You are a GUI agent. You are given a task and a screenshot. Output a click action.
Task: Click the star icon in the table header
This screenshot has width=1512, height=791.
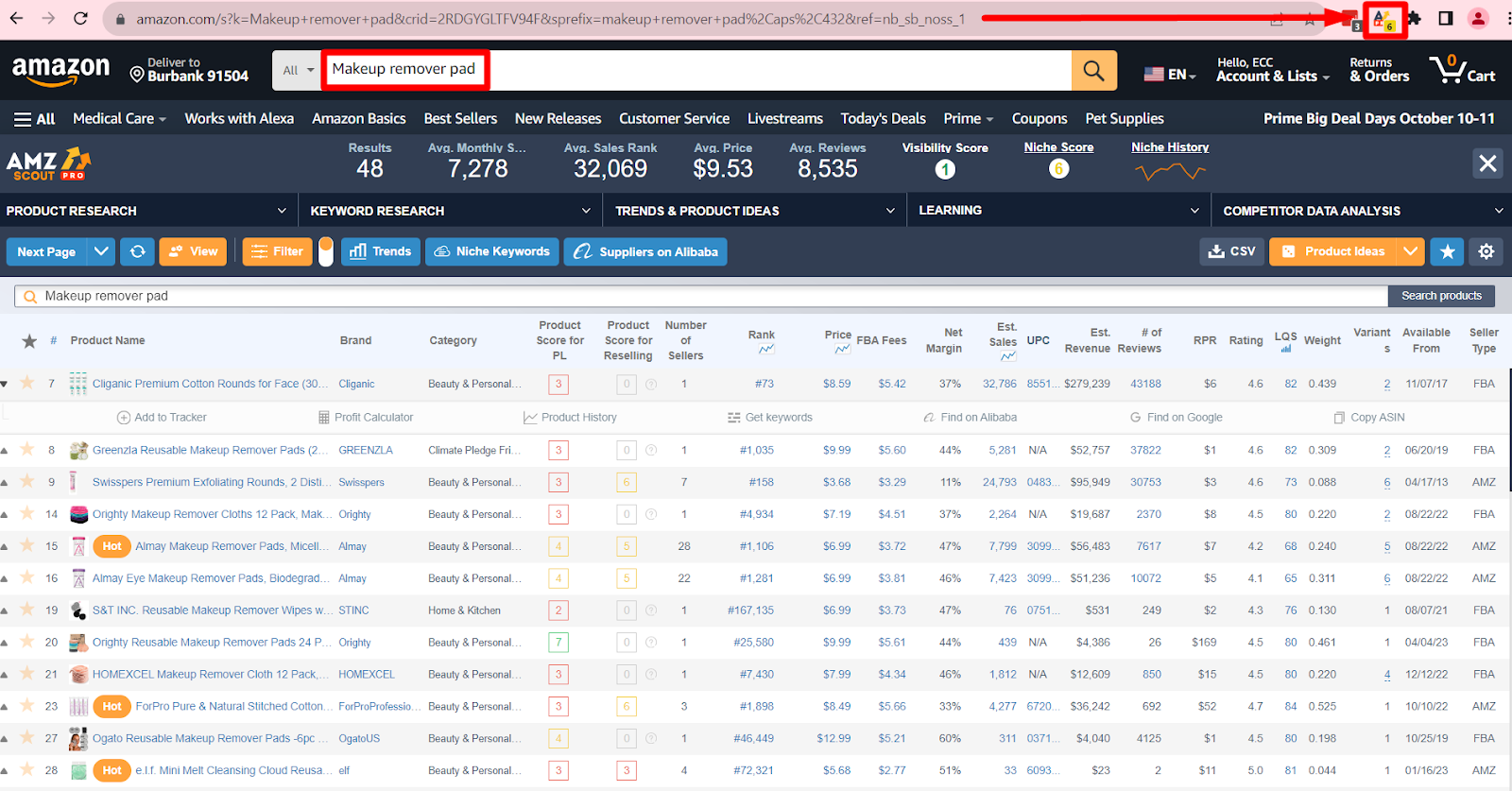click(29, 341)
